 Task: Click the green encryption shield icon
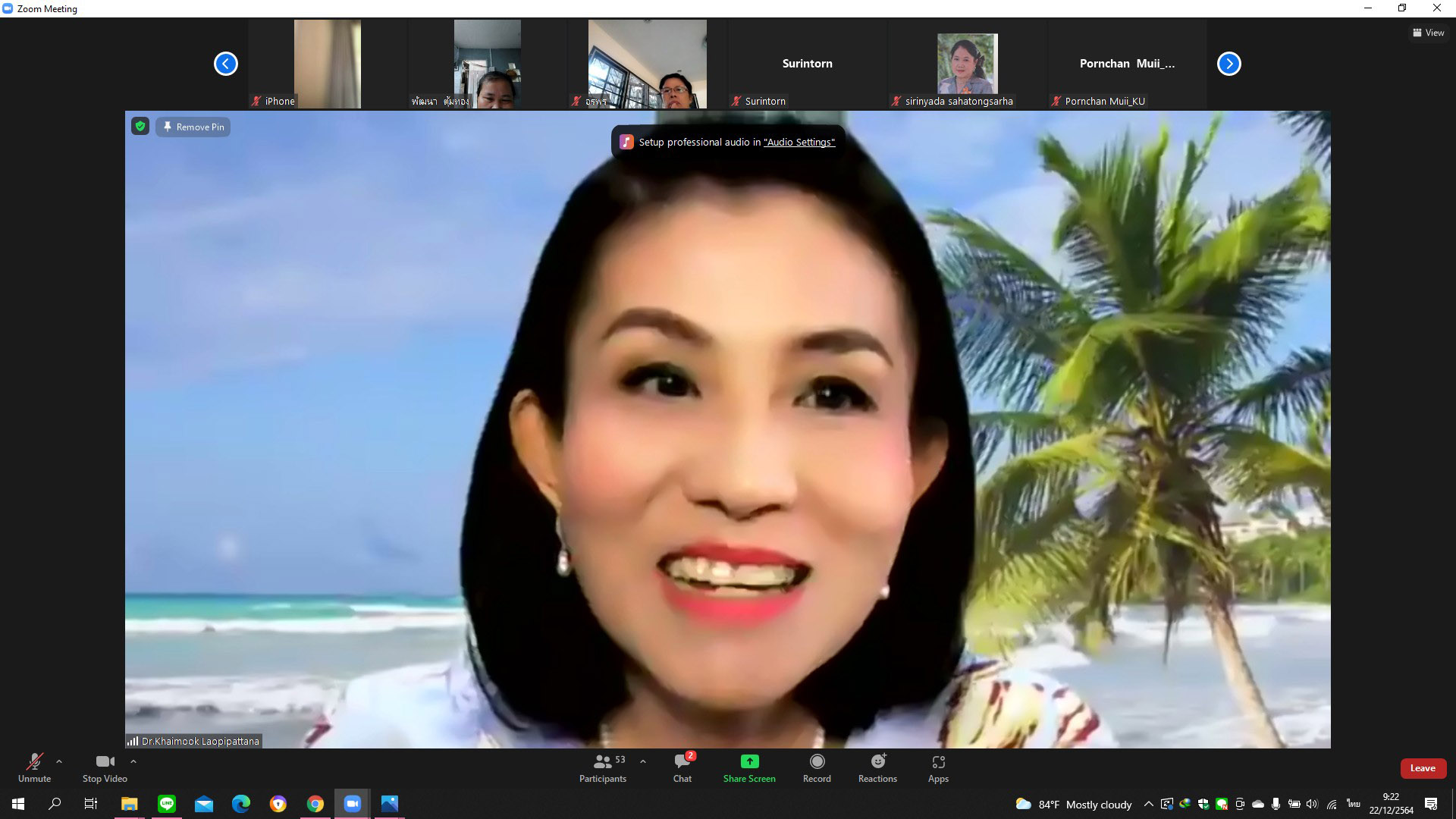140,127
